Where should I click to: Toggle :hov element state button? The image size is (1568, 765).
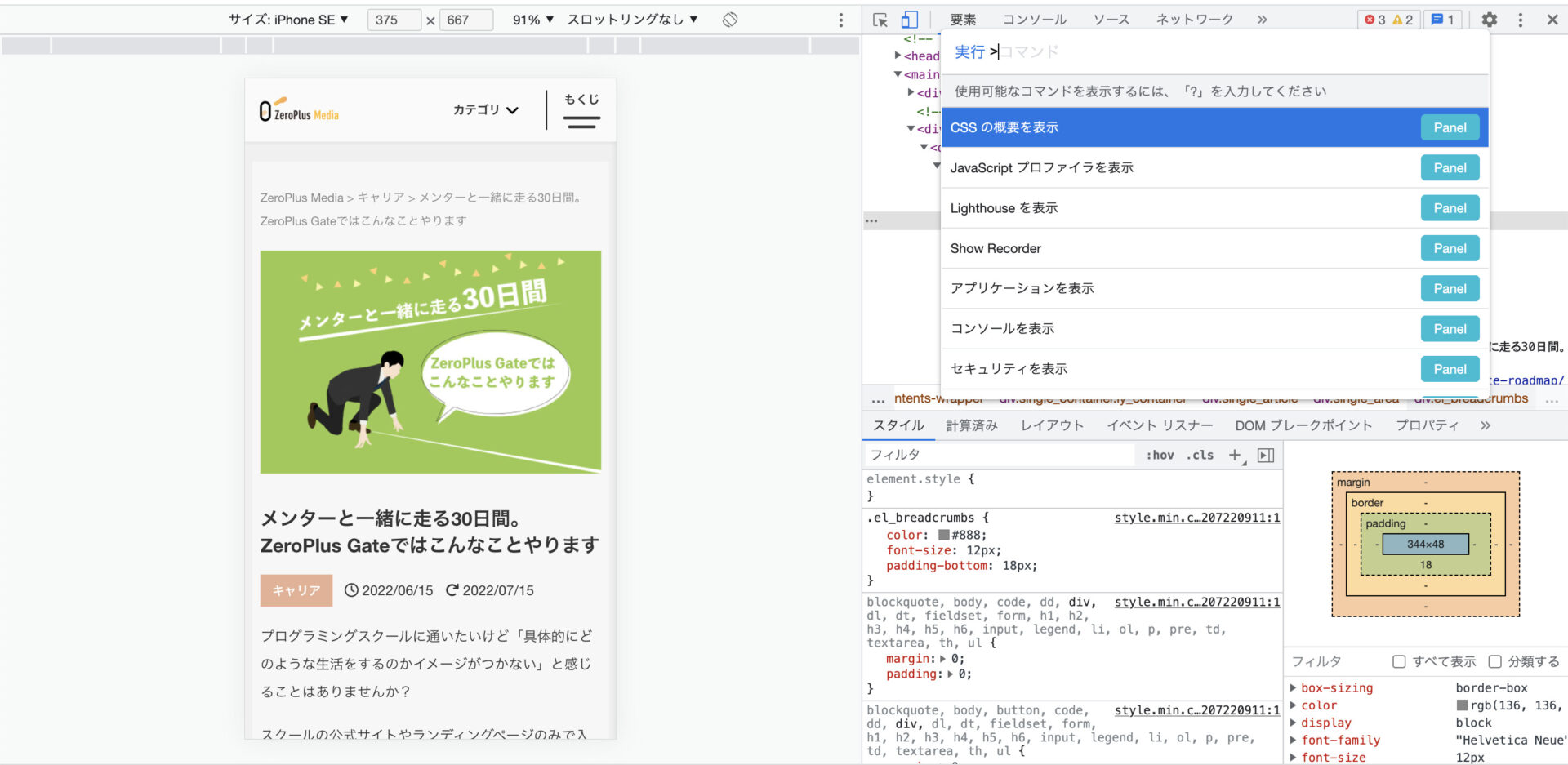click(1160, 456)
